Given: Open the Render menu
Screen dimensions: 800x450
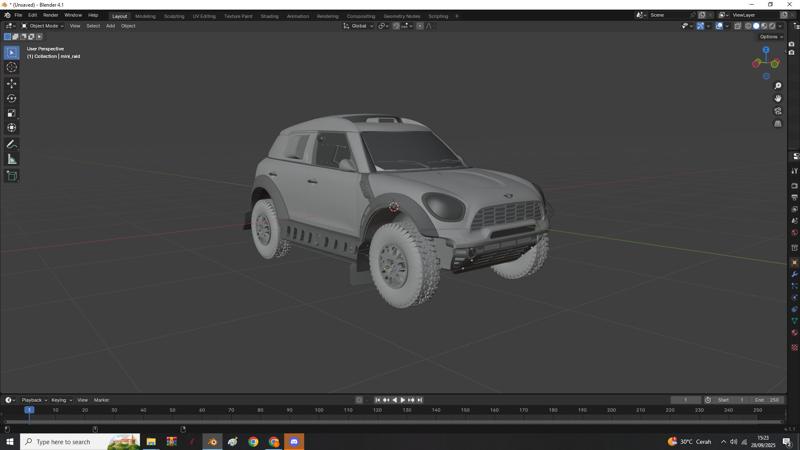Looking at the screenshot, I should pos(50,15).
